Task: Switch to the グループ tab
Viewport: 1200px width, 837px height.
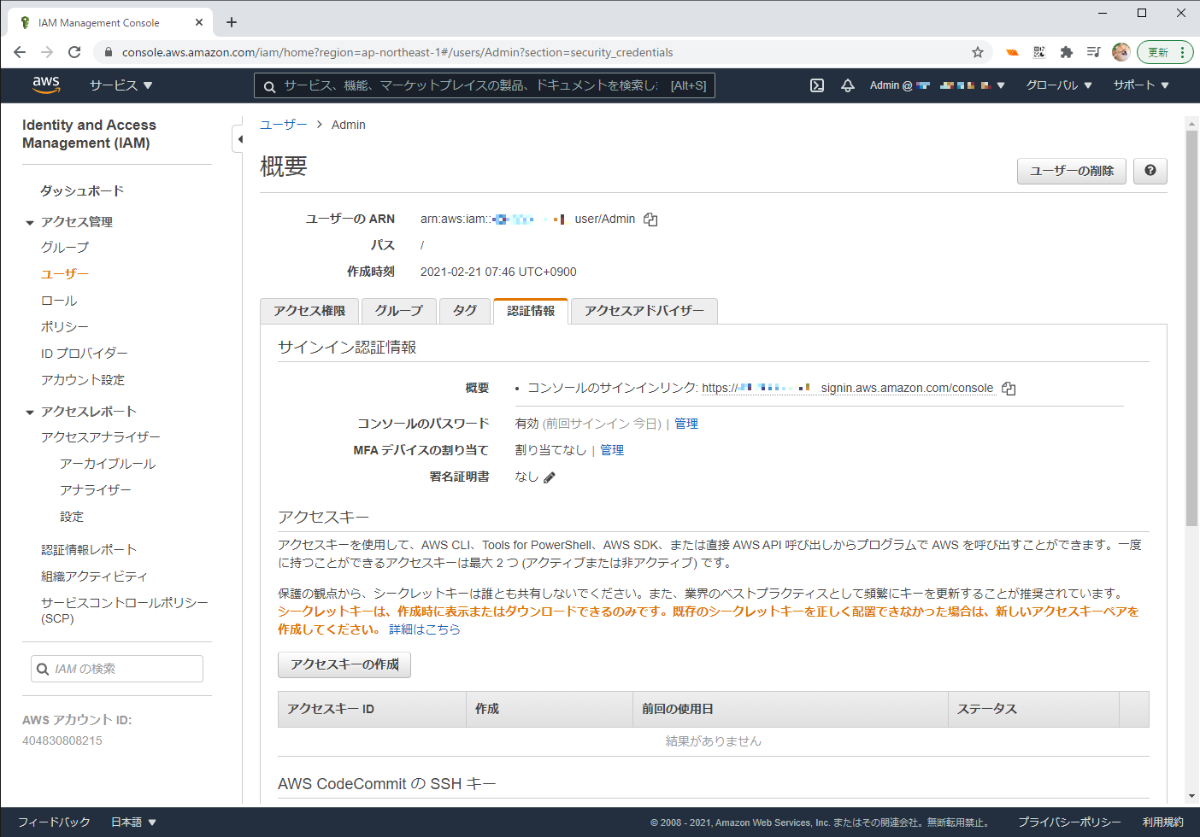Action: pos(399,311)
